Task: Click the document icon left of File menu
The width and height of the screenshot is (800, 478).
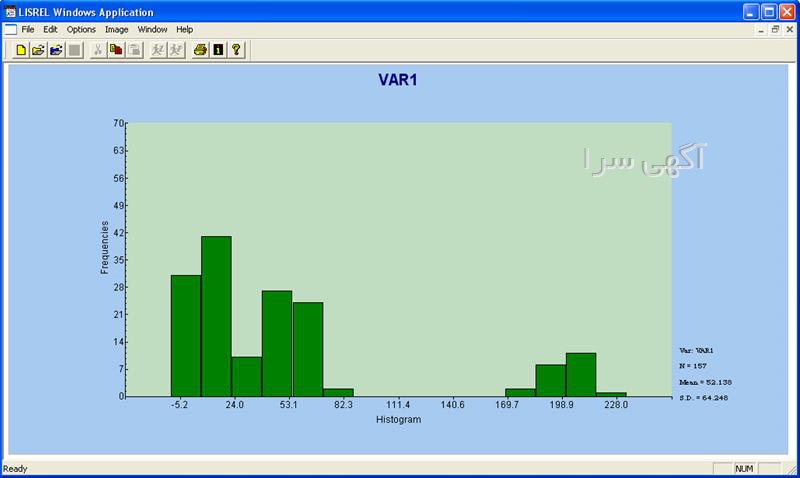Action: coord(10,30)
